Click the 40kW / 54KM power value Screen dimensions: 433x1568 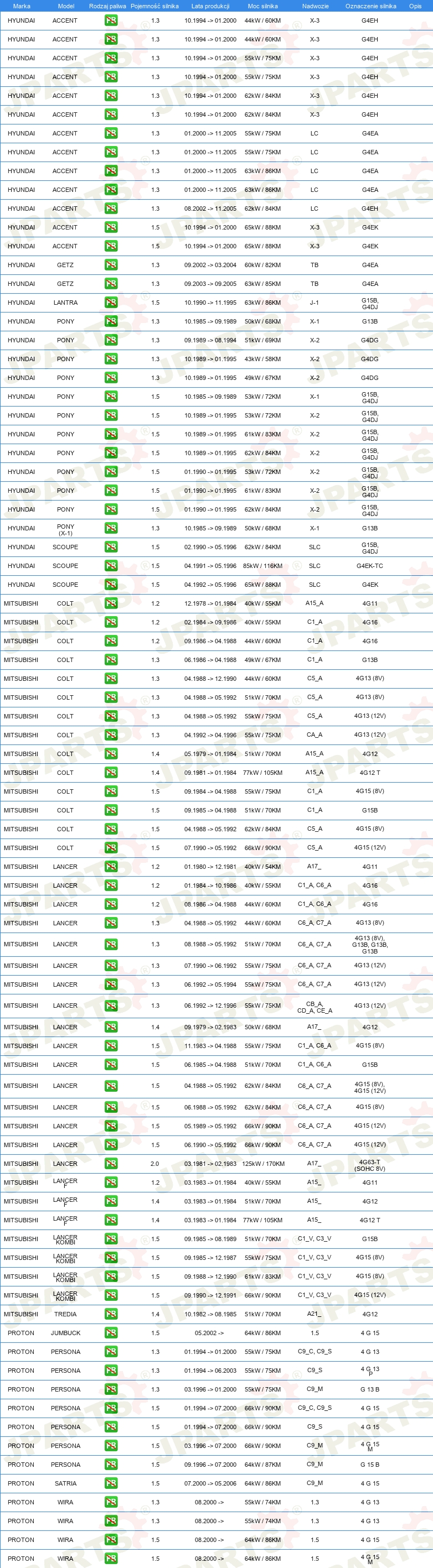[x=263, y=867]
